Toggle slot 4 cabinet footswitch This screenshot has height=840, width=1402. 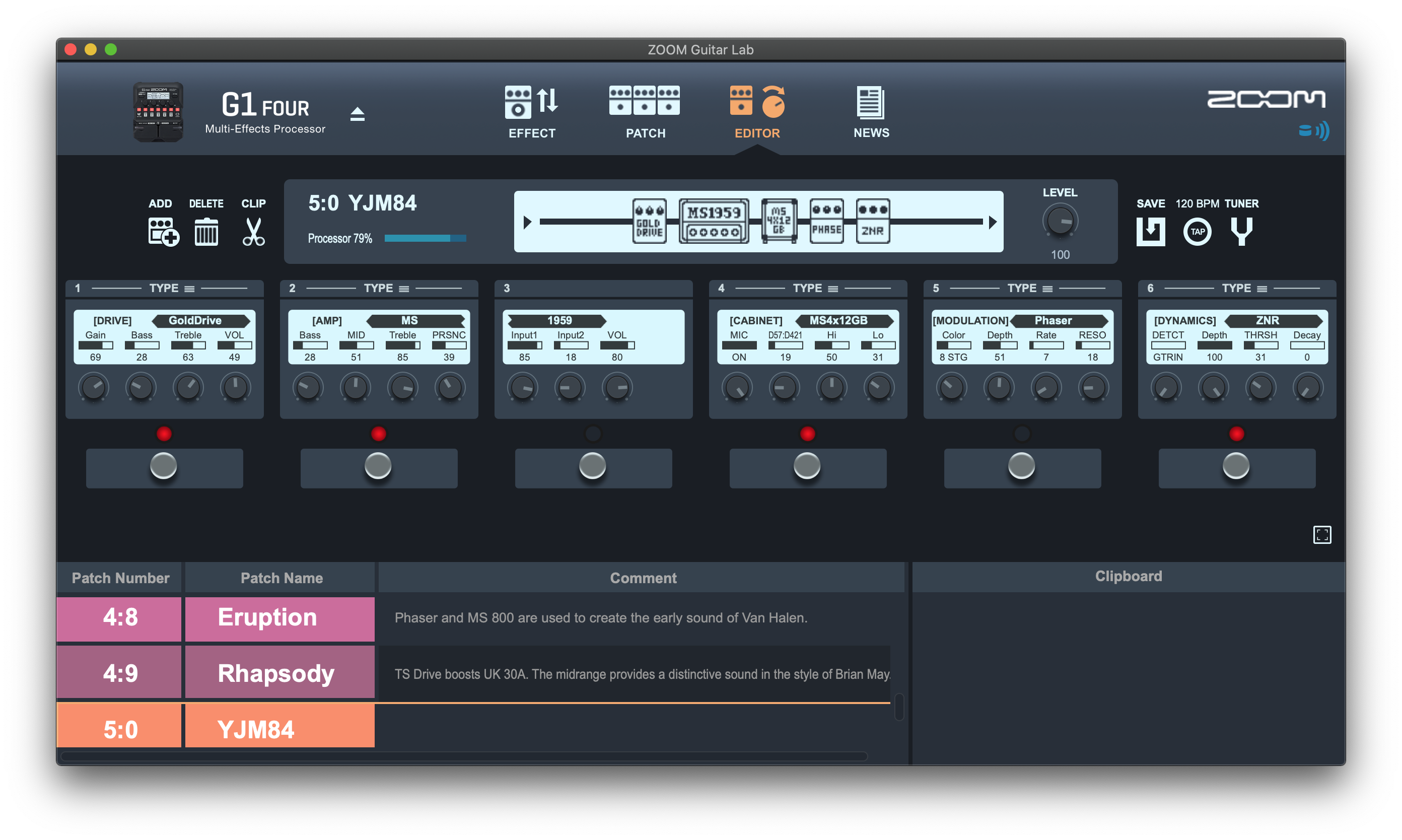[x=807, y=467]
